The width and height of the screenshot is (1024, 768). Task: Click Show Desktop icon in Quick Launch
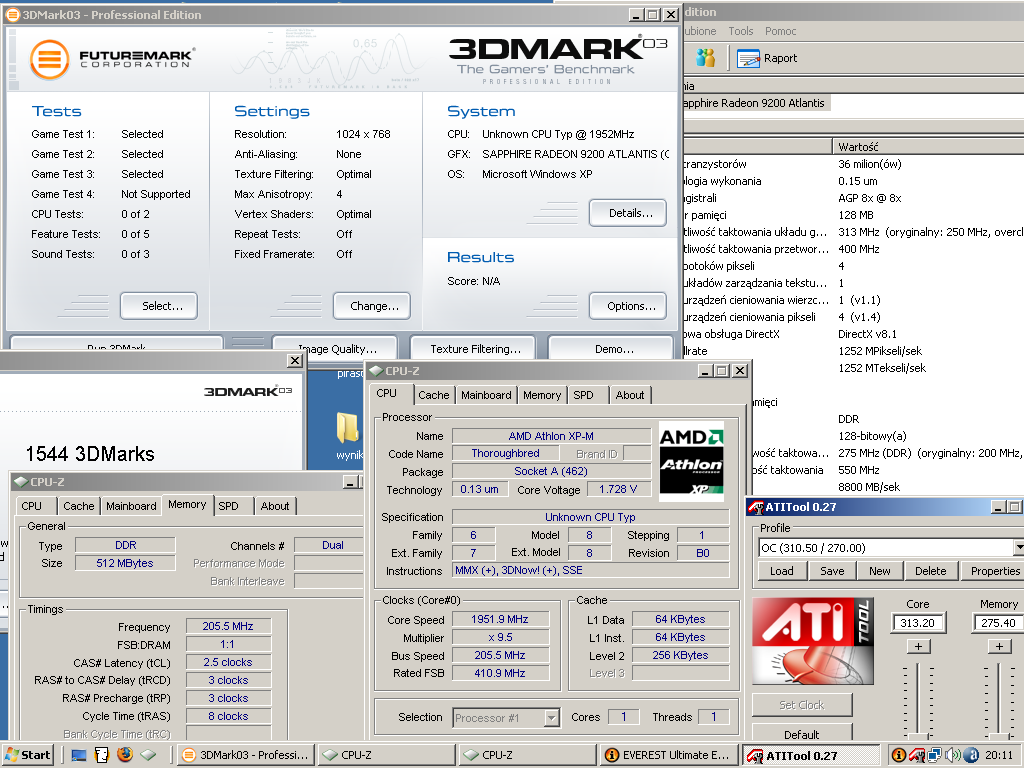tap(79, 755)
